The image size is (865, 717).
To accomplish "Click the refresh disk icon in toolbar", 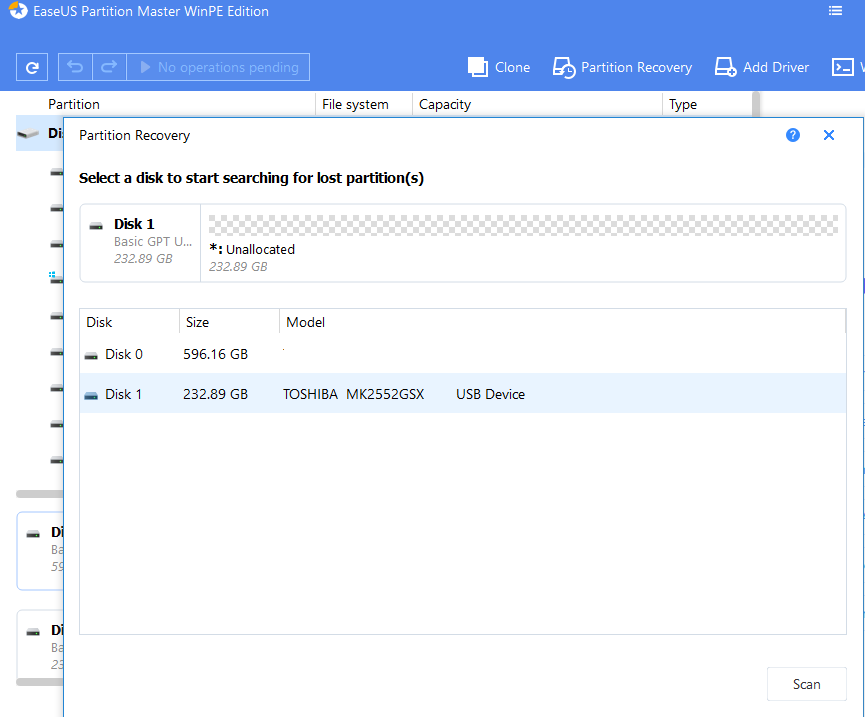I will pyautogui.click(x=32, y=67).
